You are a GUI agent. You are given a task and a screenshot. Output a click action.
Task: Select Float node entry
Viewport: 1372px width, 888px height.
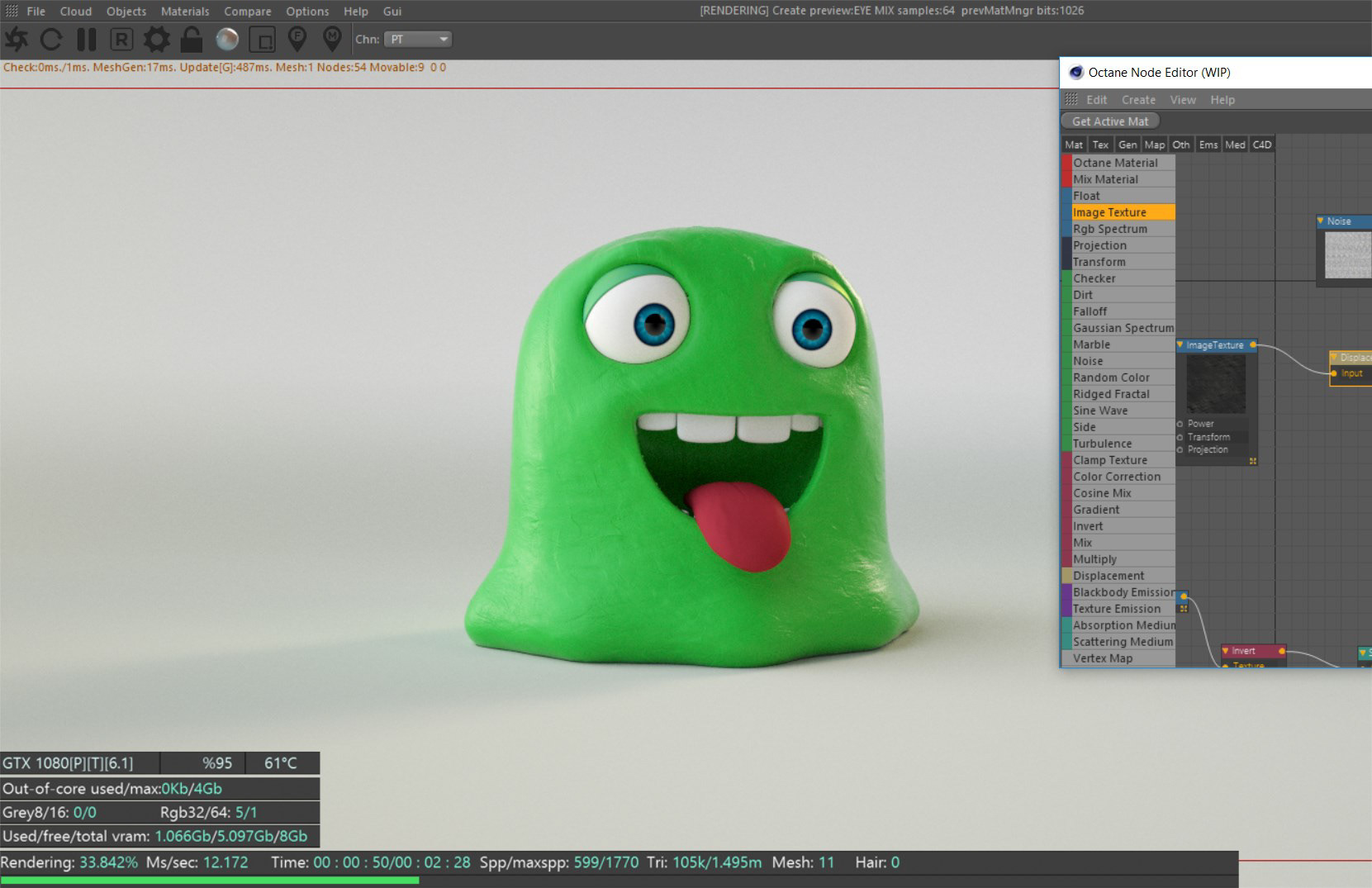(x=1118, y=196)
